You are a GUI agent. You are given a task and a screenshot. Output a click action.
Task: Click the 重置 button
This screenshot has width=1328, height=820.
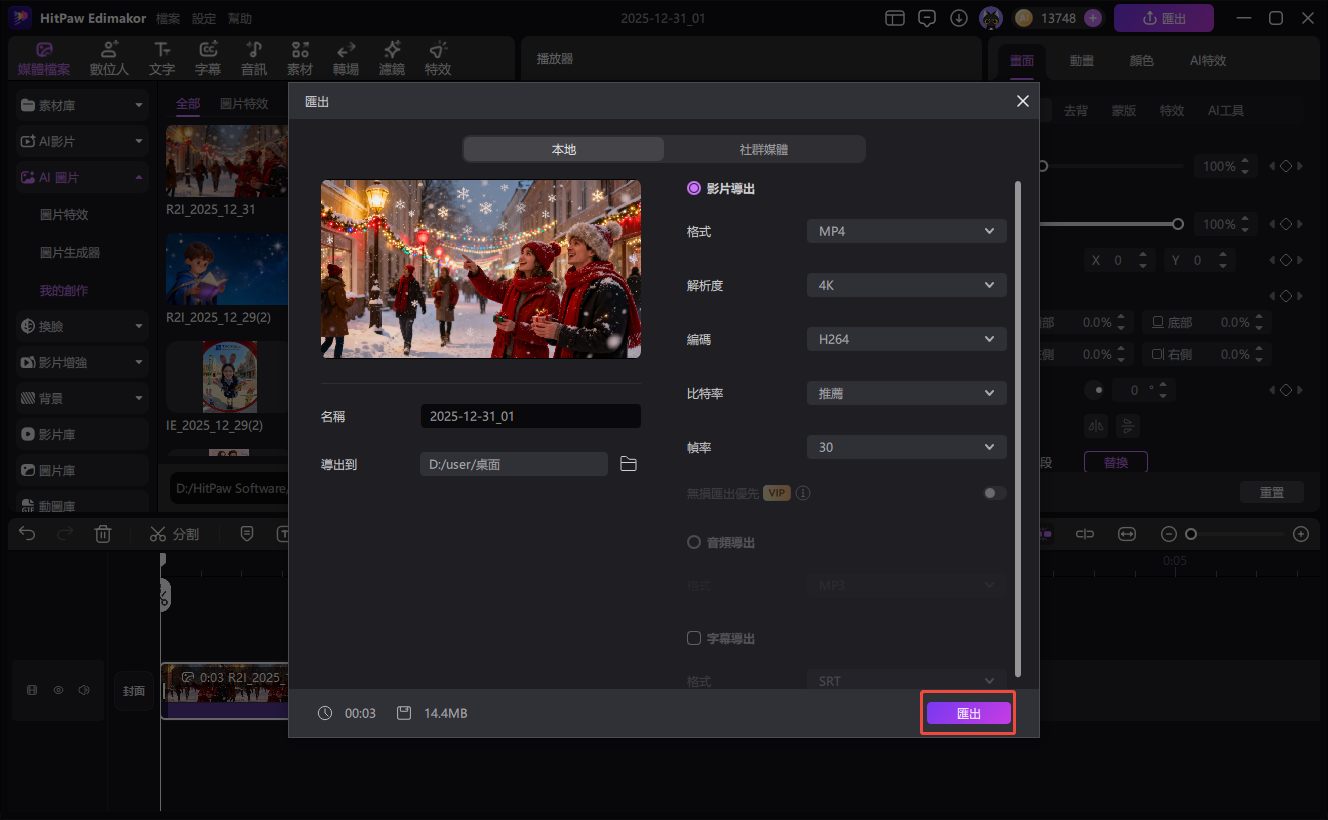click(x=1272, y=492)
